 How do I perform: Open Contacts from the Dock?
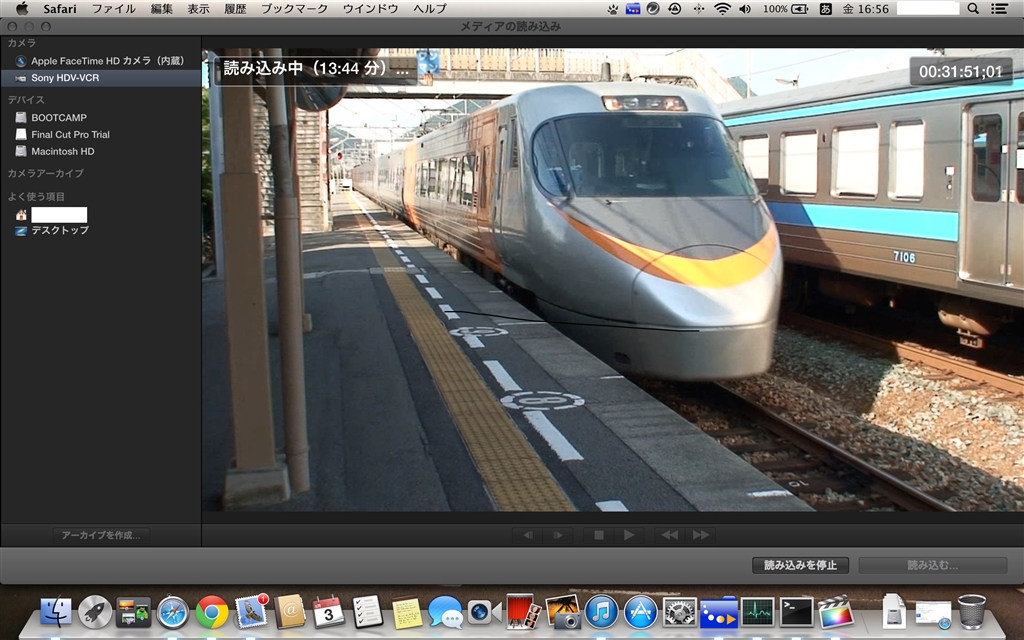click(290, 612)
